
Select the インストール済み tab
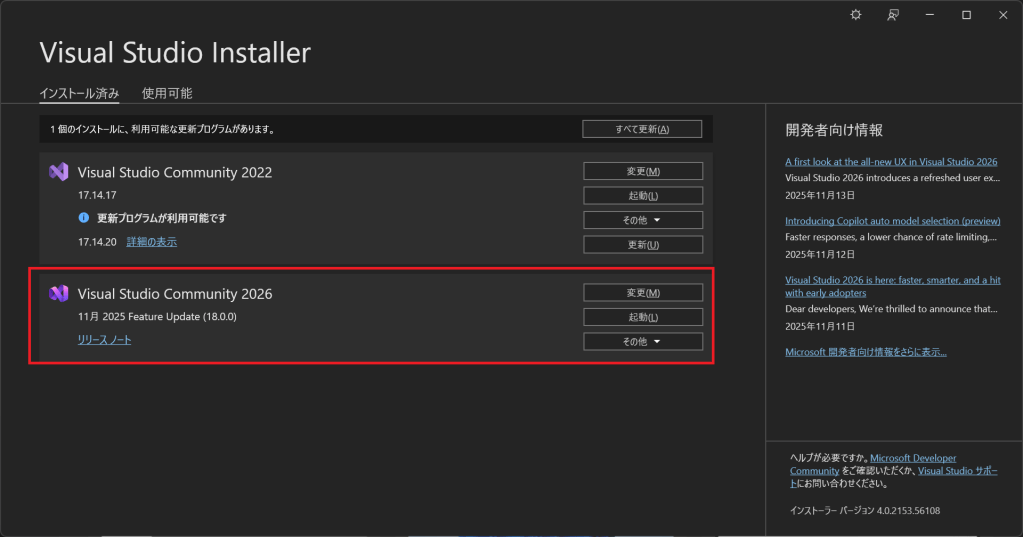(x=79, y=93)
